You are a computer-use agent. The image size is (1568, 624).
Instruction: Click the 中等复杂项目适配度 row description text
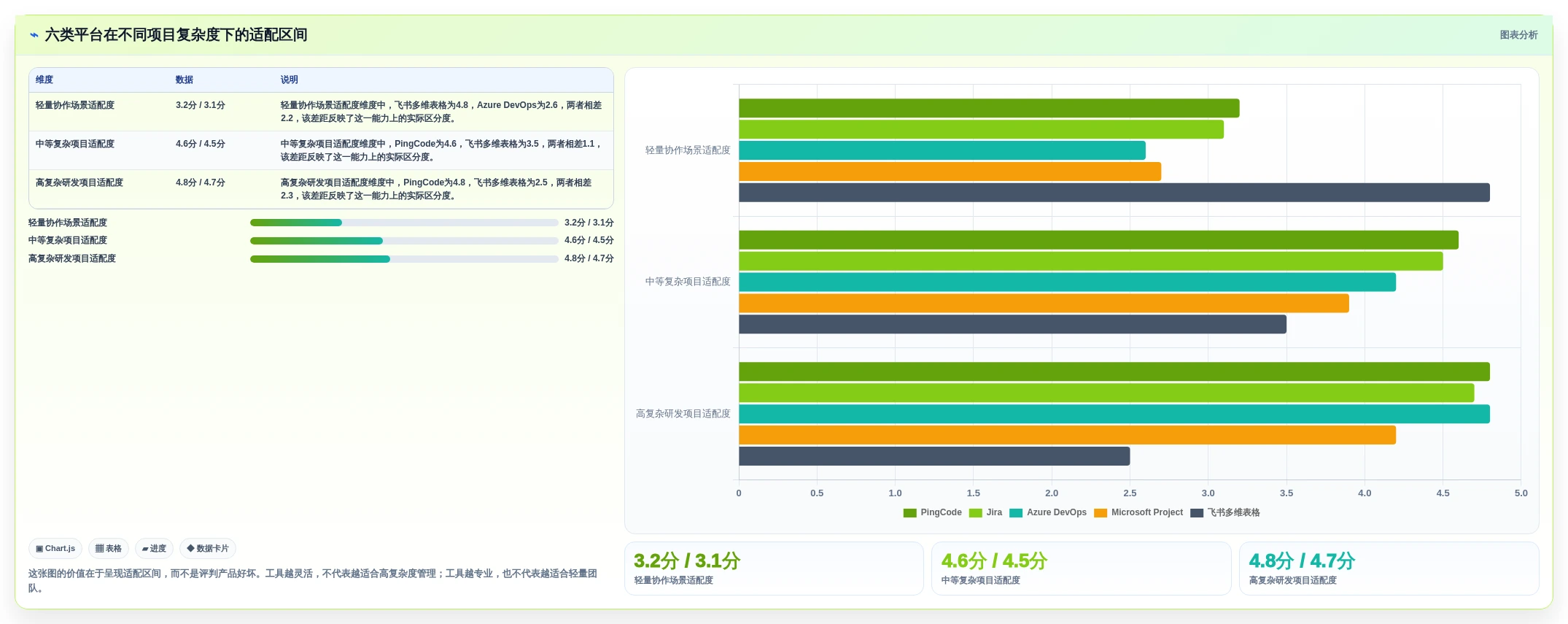441,150
